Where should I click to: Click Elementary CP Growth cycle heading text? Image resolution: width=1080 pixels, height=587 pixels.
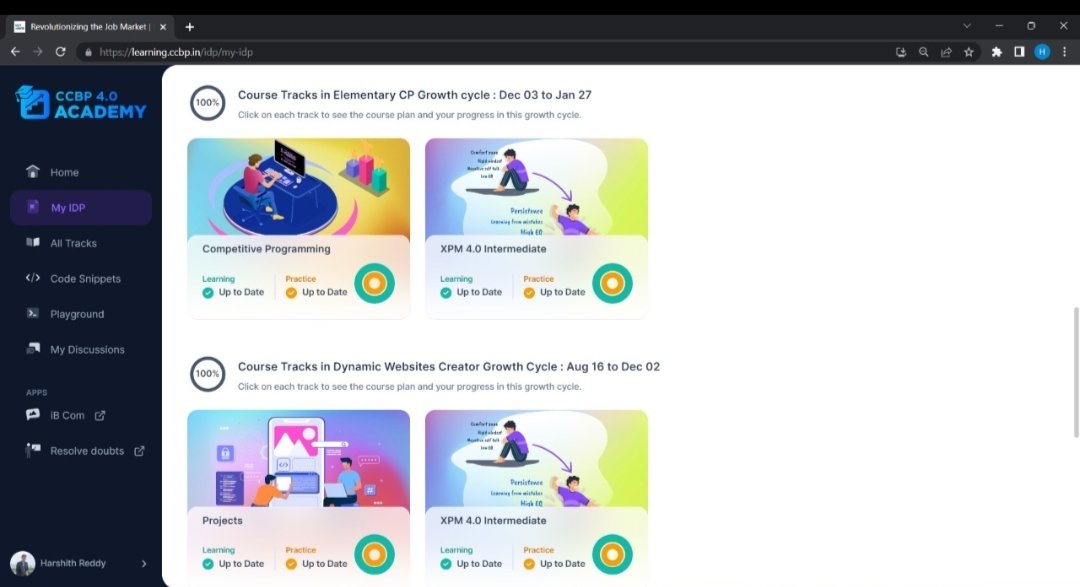click(x=415, y=95)
